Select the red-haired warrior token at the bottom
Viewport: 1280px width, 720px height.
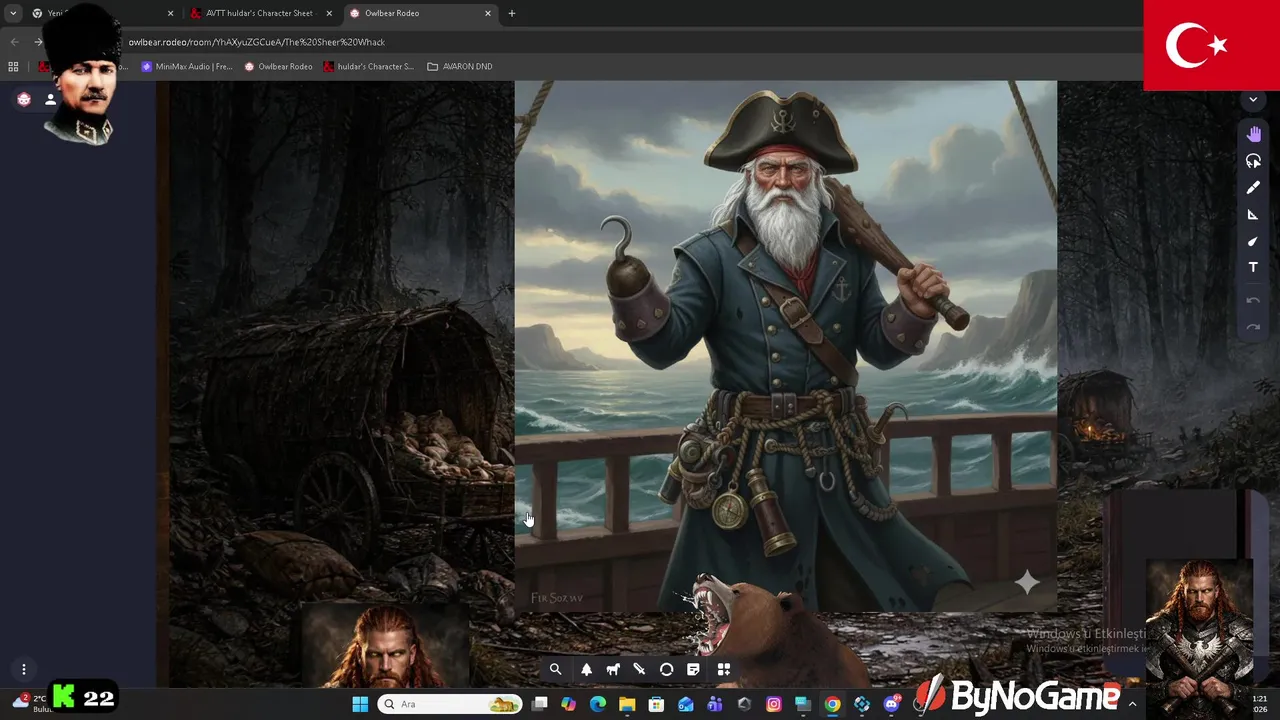(385, 647)
